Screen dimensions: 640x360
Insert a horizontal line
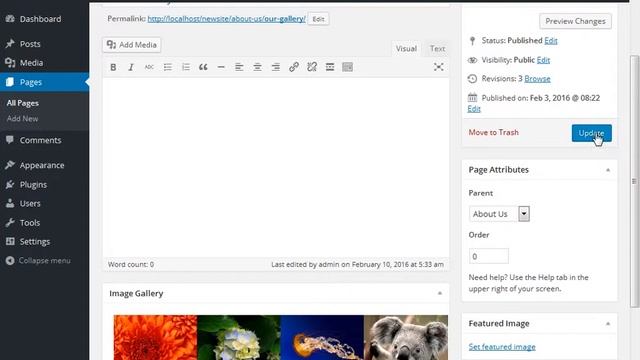pos(221,67)
